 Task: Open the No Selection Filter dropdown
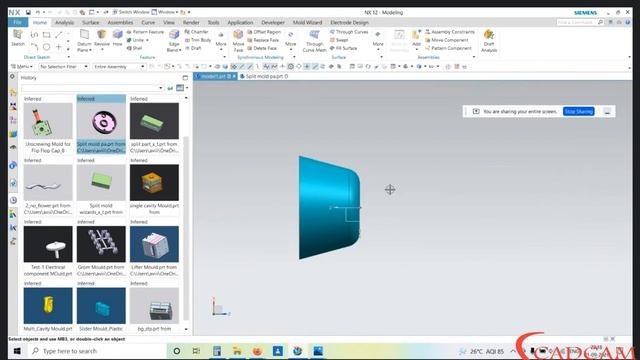64,66
